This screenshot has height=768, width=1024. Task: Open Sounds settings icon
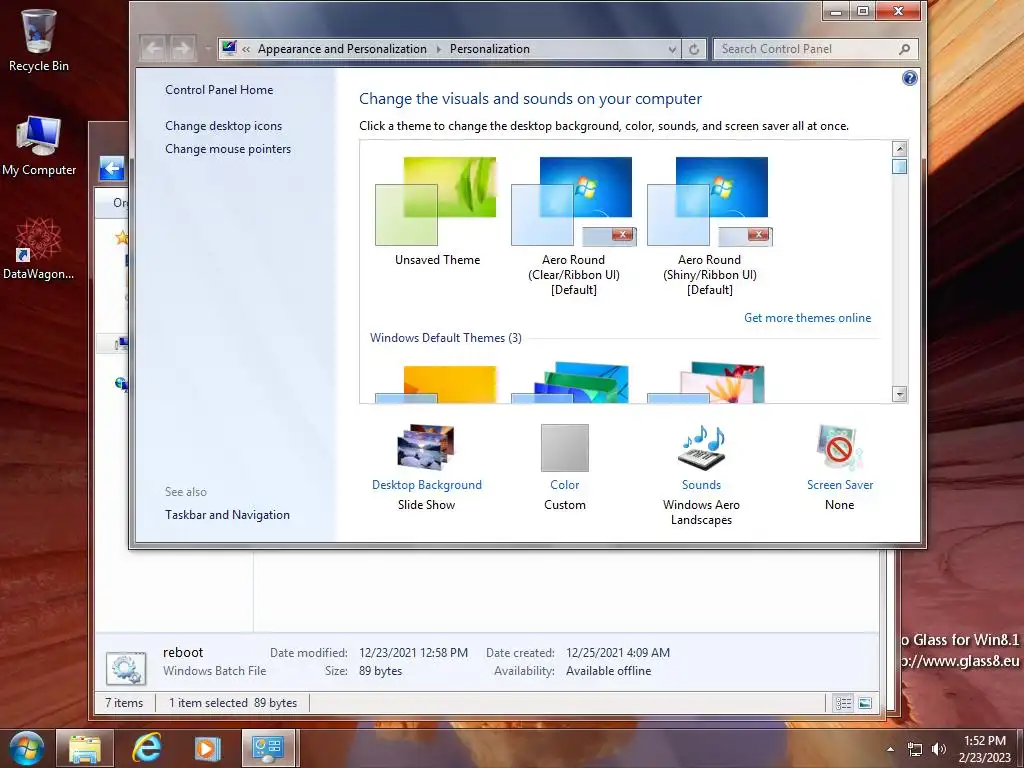click(701, 447)
